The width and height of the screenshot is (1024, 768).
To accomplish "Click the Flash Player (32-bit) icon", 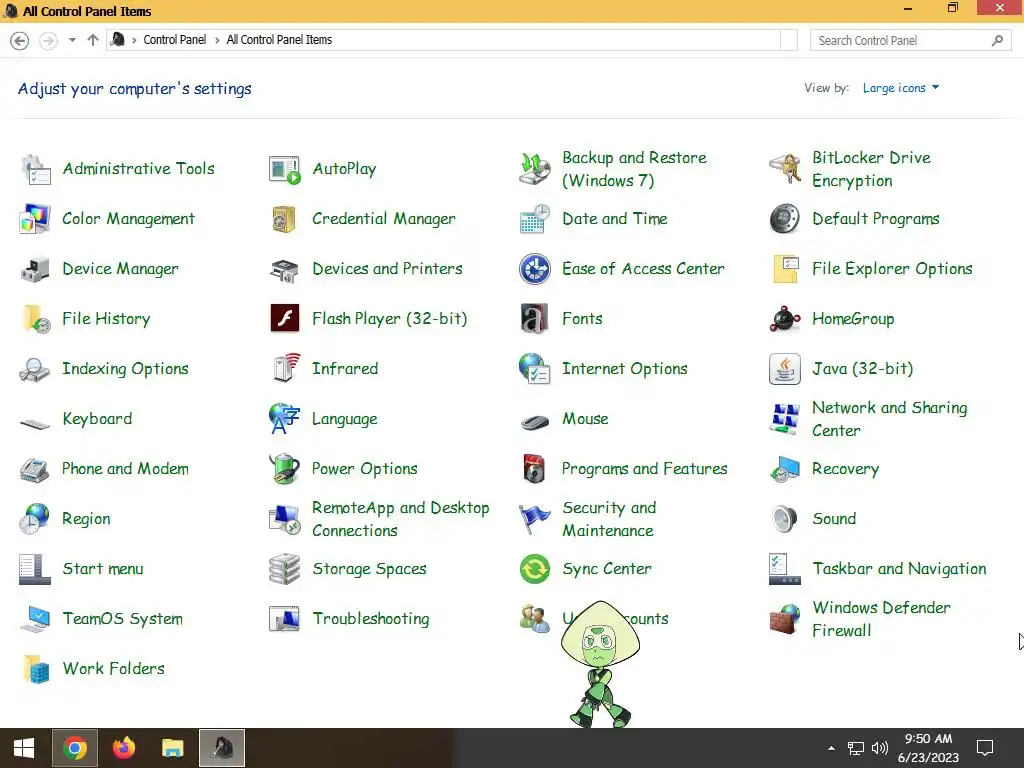I will (285, 319).
